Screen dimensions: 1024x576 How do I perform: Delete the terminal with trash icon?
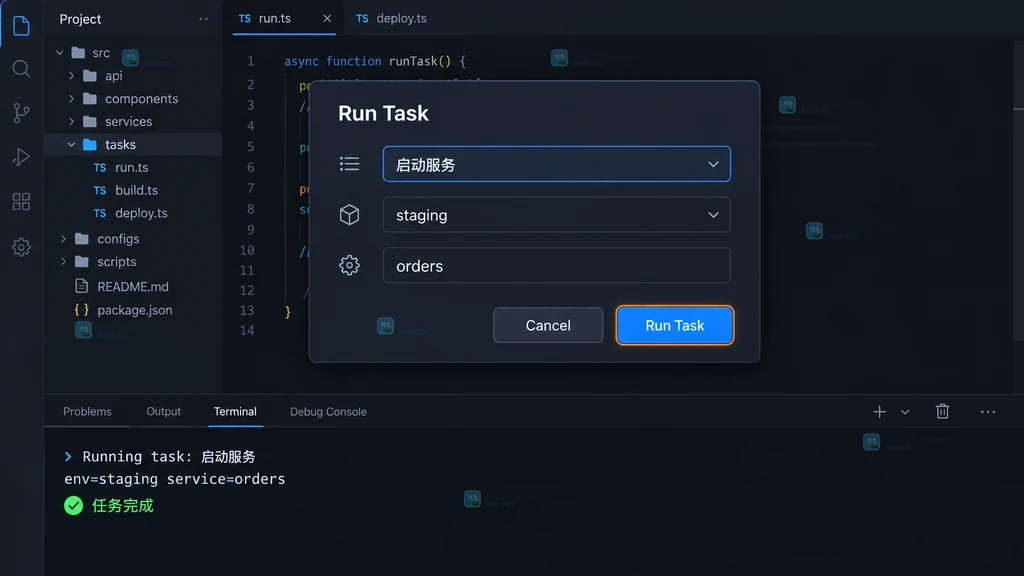[x=942, y=411]
